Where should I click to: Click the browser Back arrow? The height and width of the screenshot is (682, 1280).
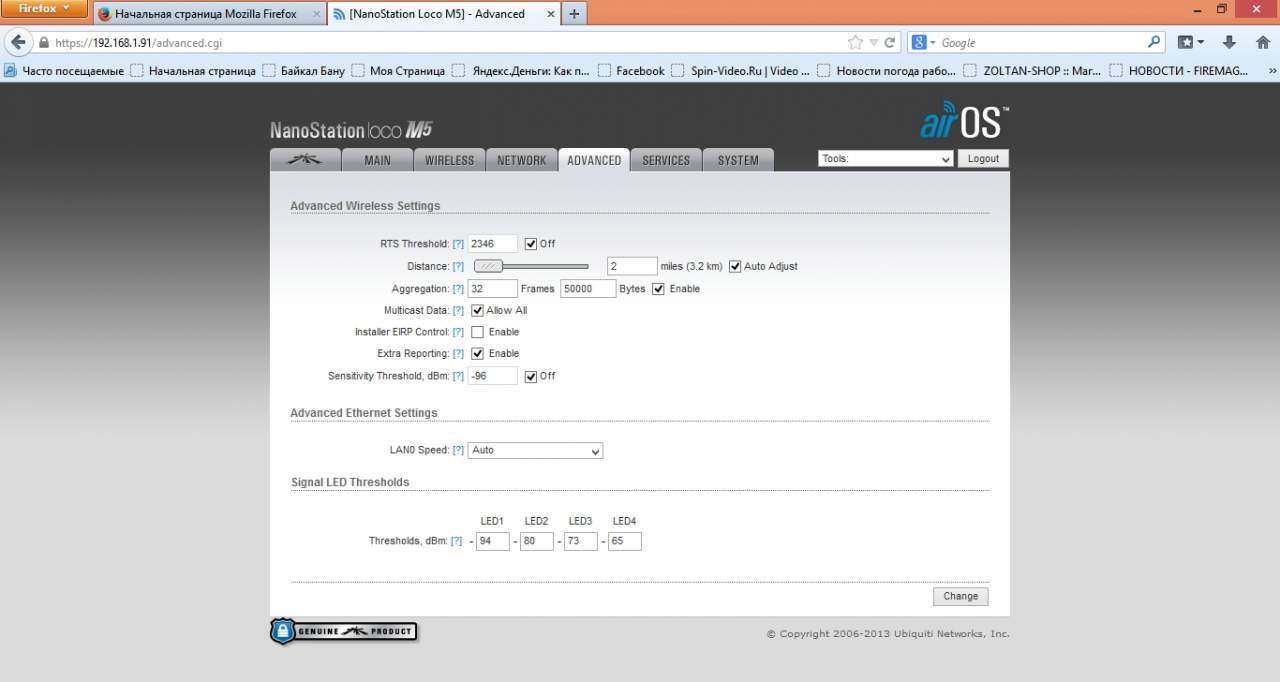(18, 42)
